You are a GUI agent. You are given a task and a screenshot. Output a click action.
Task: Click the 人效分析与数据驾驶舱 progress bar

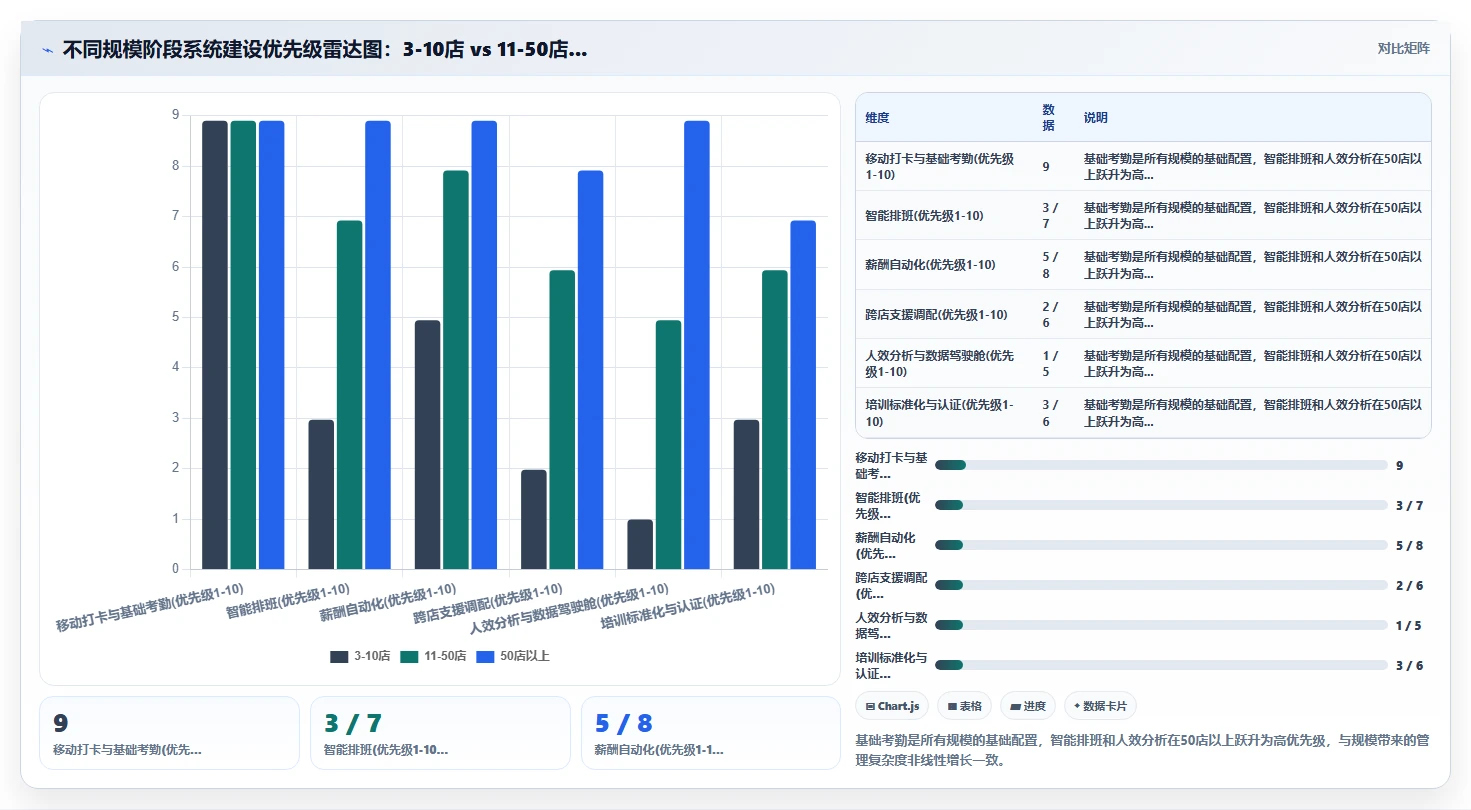coord(1161,625)
